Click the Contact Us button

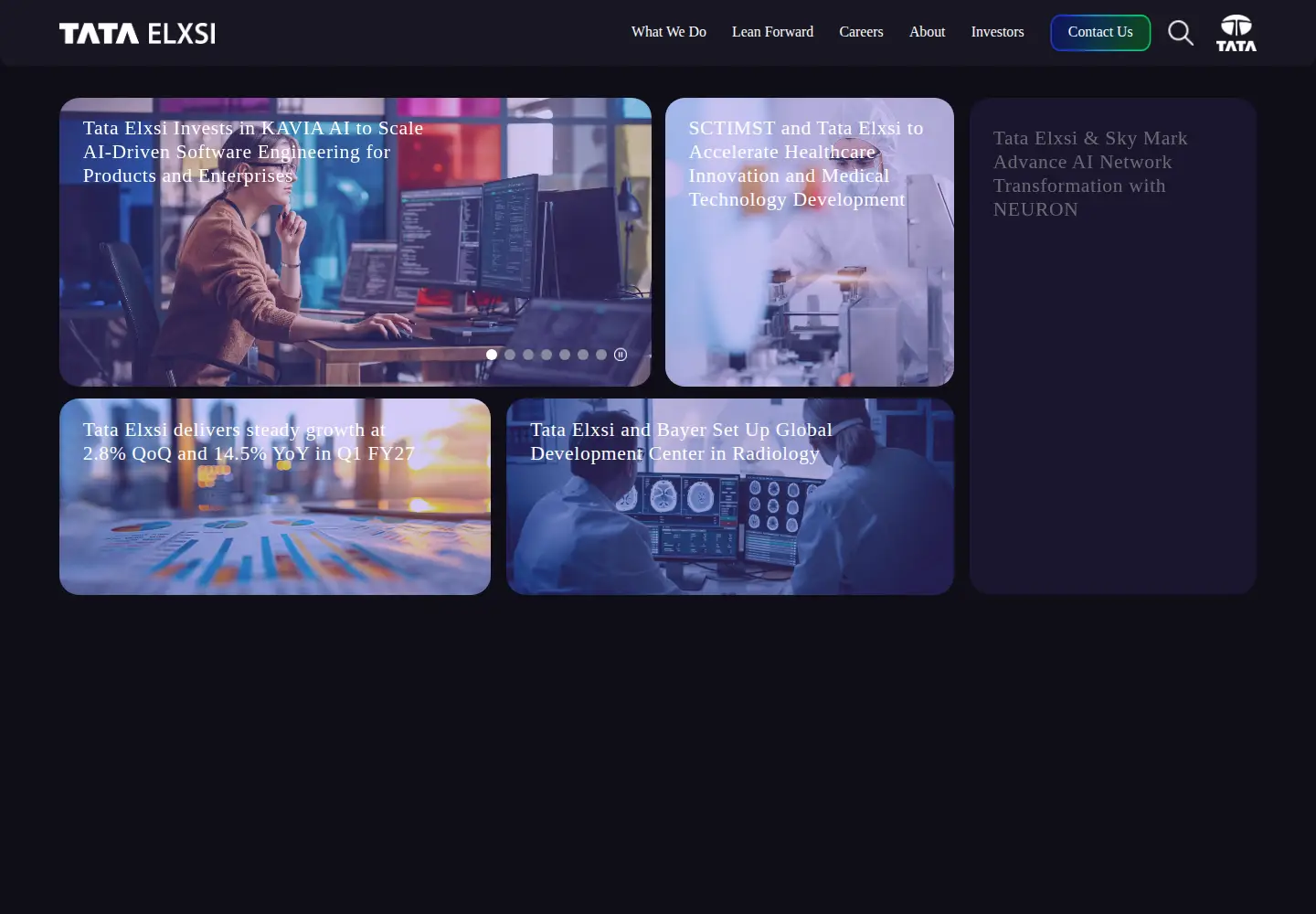click(1100, 33)
